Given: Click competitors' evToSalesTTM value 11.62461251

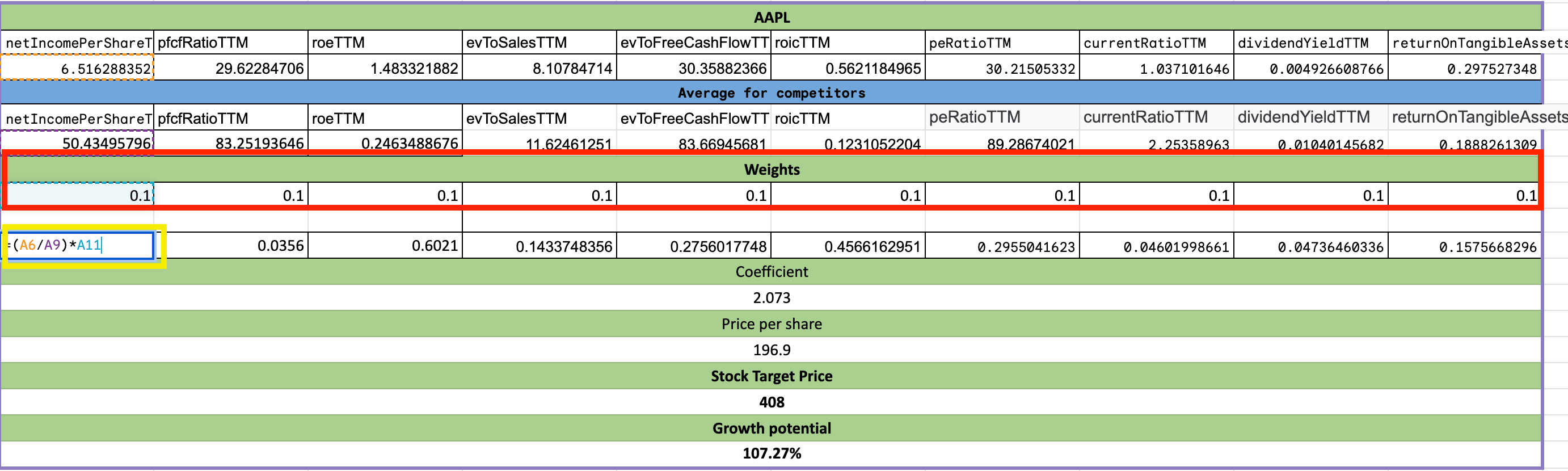Looking at the screenshot, I should (x=539, y=144).
